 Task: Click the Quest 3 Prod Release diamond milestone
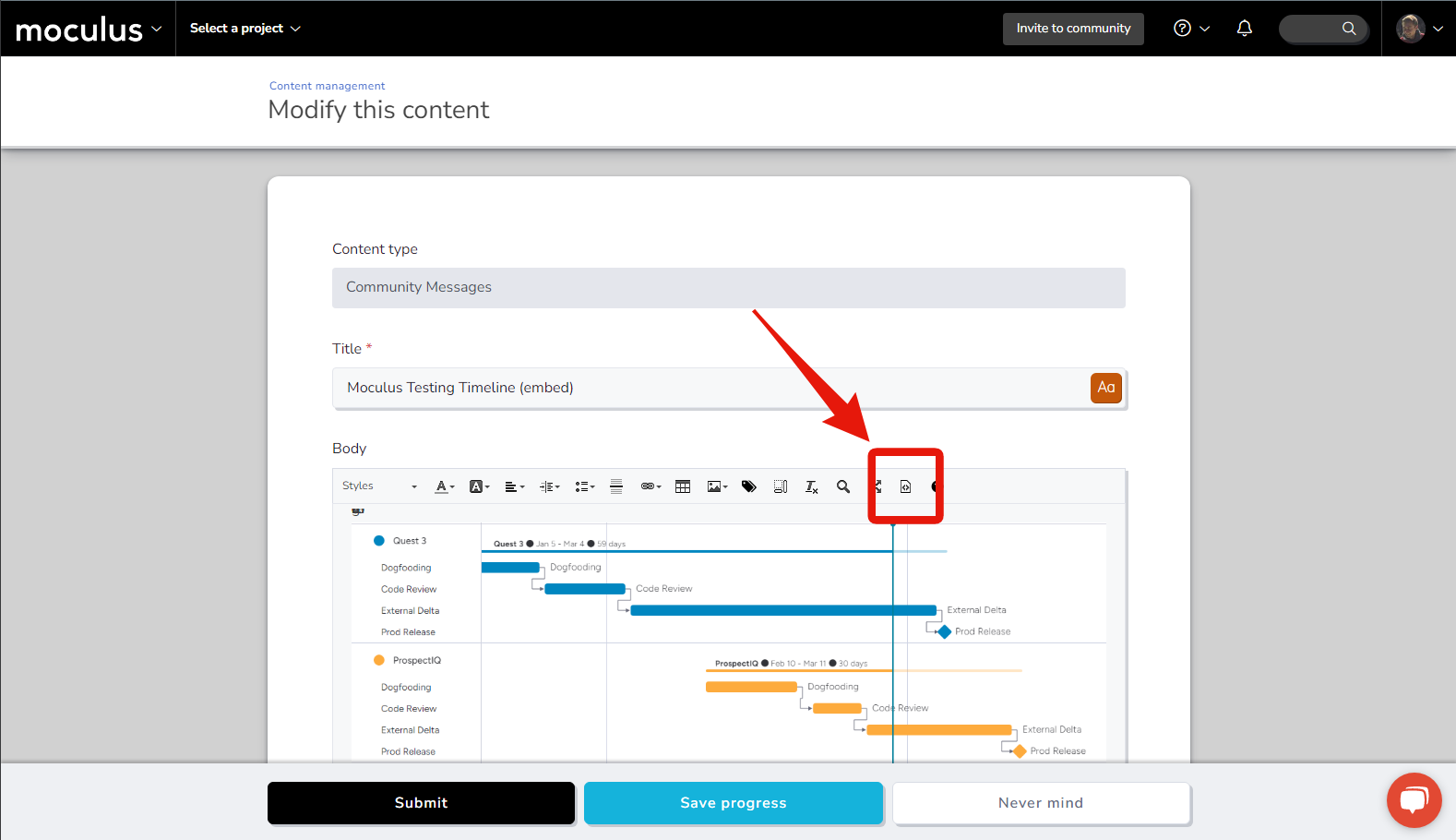click(x=944, y=632)
